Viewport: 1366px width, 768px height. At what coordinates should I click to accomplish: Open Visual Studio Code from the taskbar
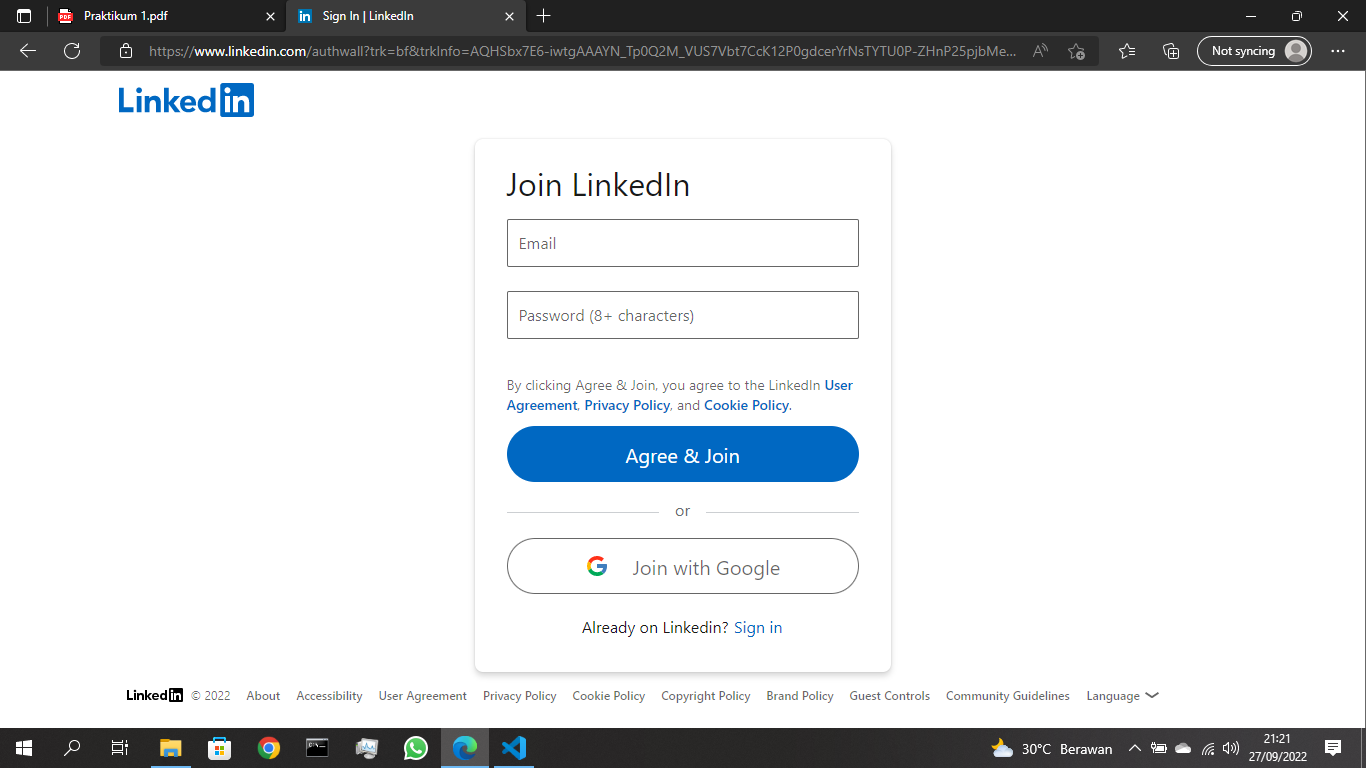[513, 748]
